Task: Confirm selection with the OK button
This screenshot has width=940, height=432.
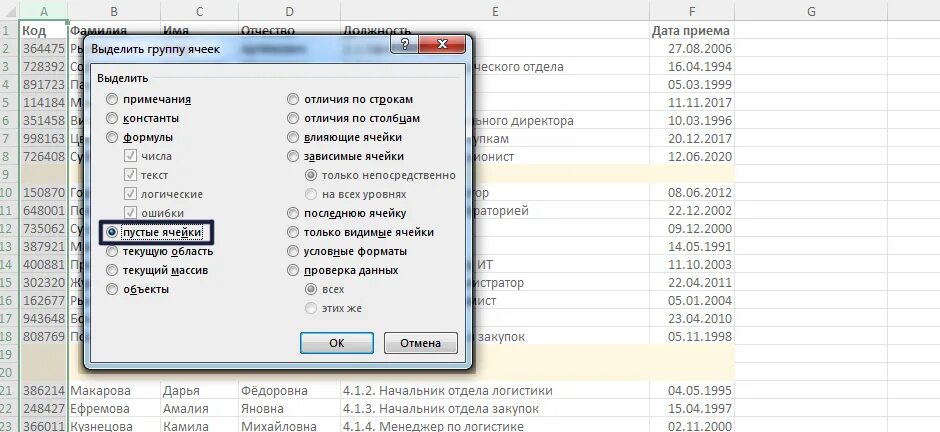Action: pos(337,343)
